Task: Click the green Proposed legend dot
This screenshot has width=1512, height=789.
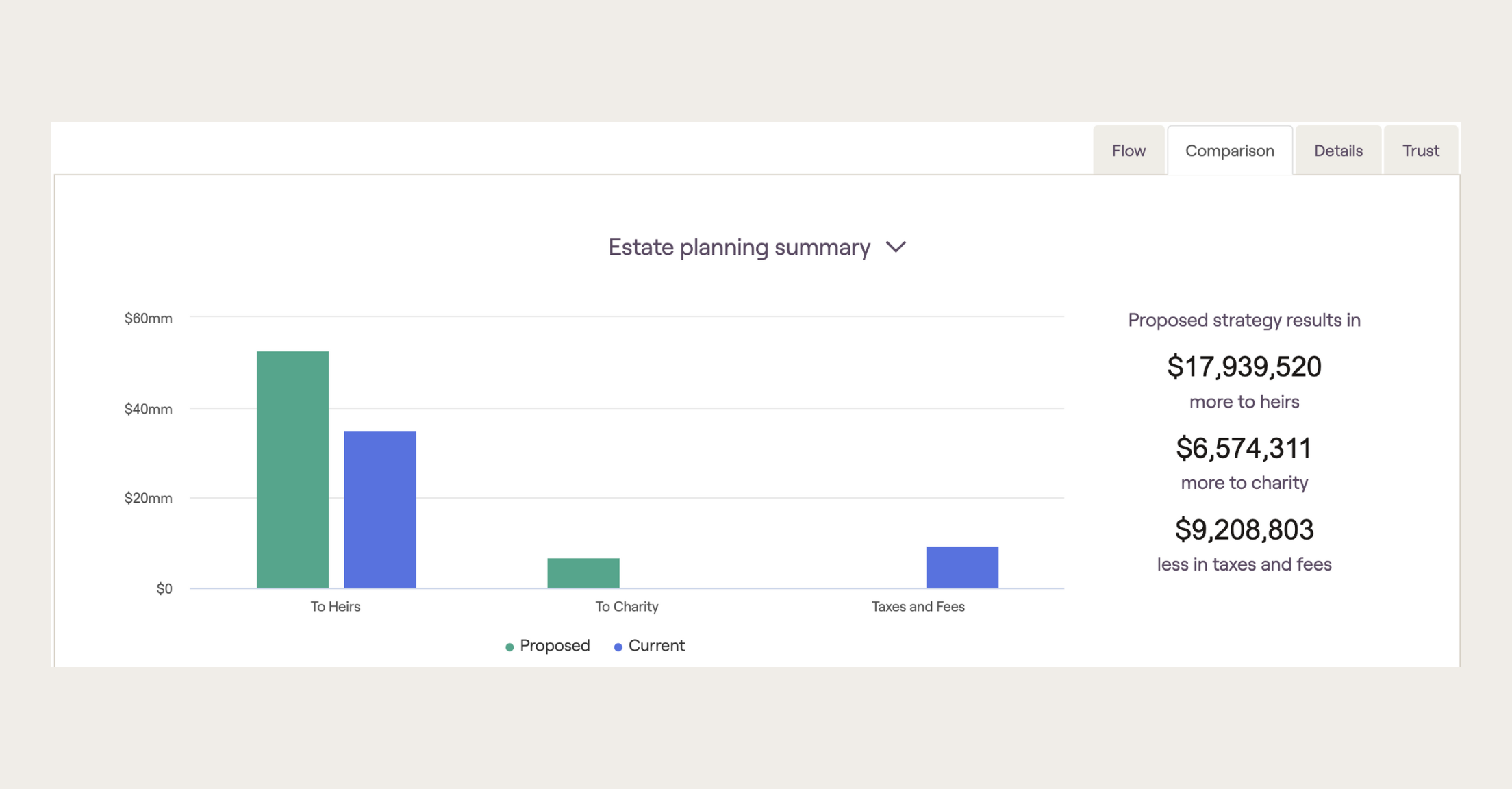Action: [x=509, y=647]
